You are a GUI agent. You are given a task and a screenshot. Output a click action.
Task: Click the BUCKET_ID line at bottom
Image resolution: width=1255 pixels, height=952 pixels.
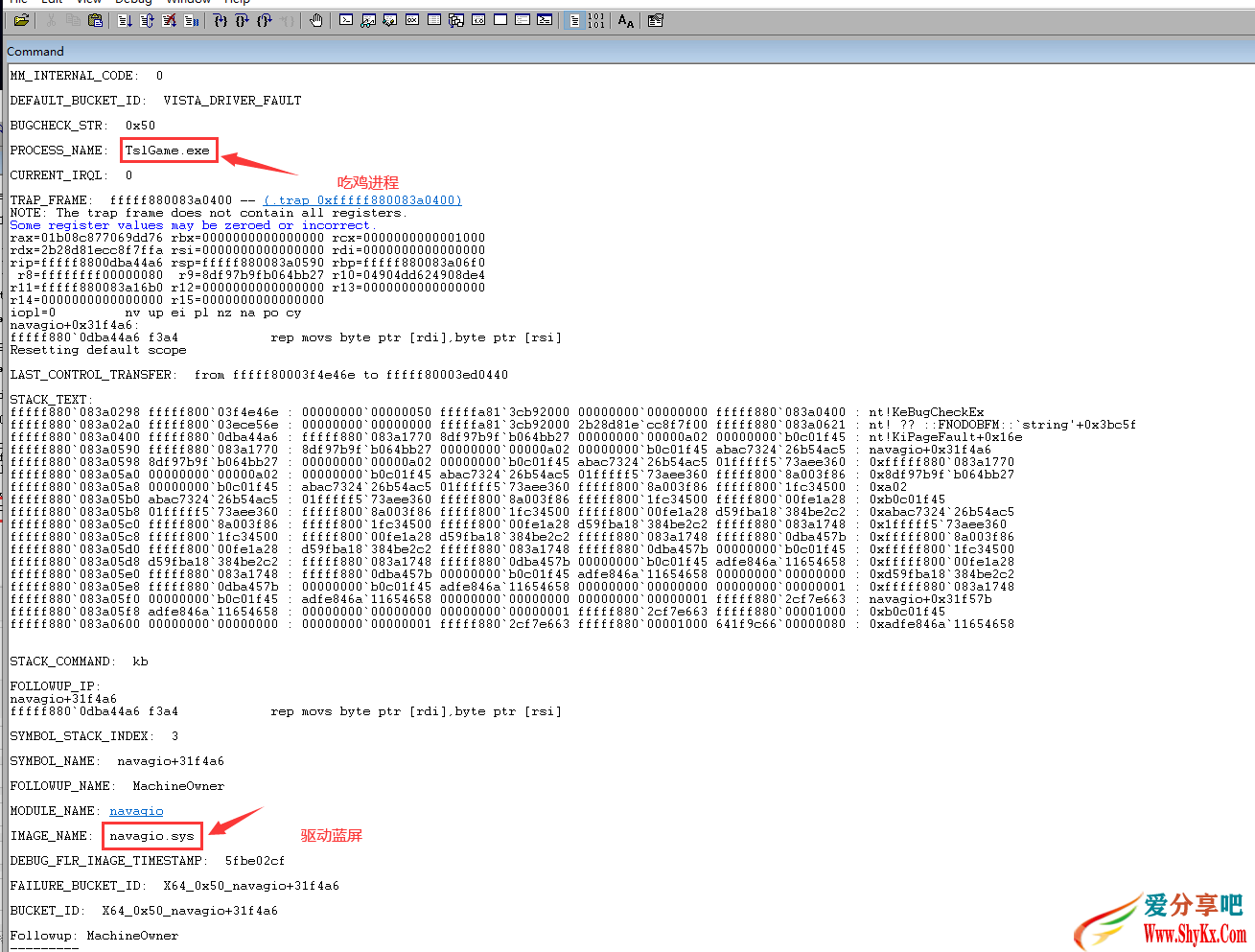[x=144, y=911]
